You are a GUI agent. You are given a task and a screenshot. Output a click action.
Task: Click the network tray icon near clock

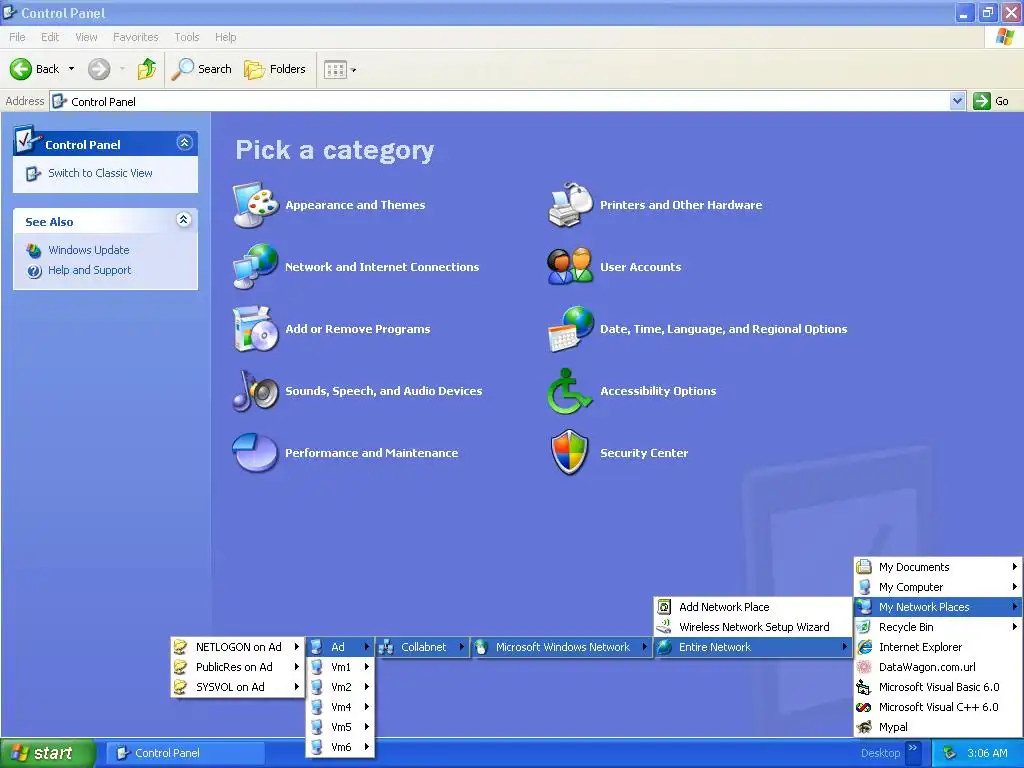[x=949, y=753]
